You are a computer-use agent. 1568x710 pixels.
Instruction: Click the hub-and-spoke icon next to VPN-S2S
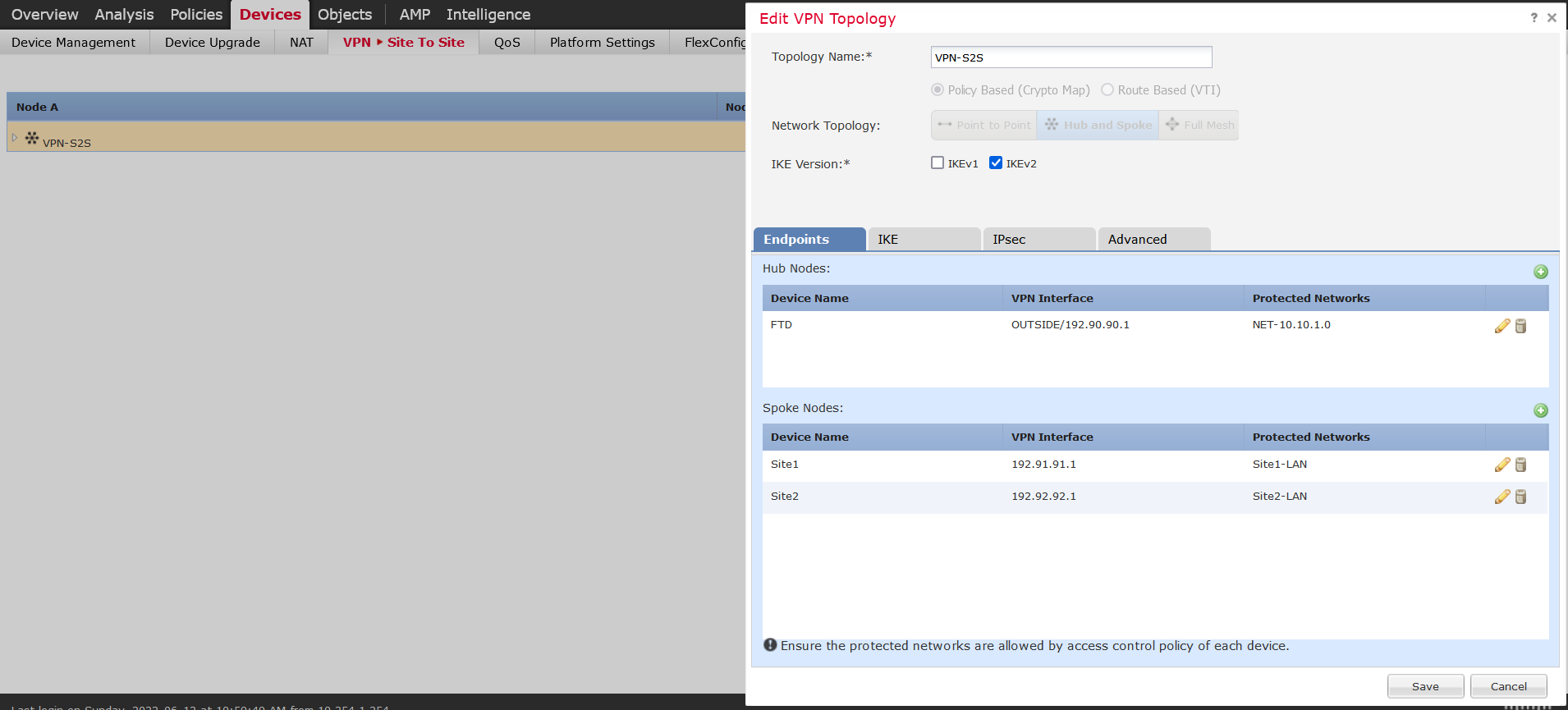coord(32,138)
